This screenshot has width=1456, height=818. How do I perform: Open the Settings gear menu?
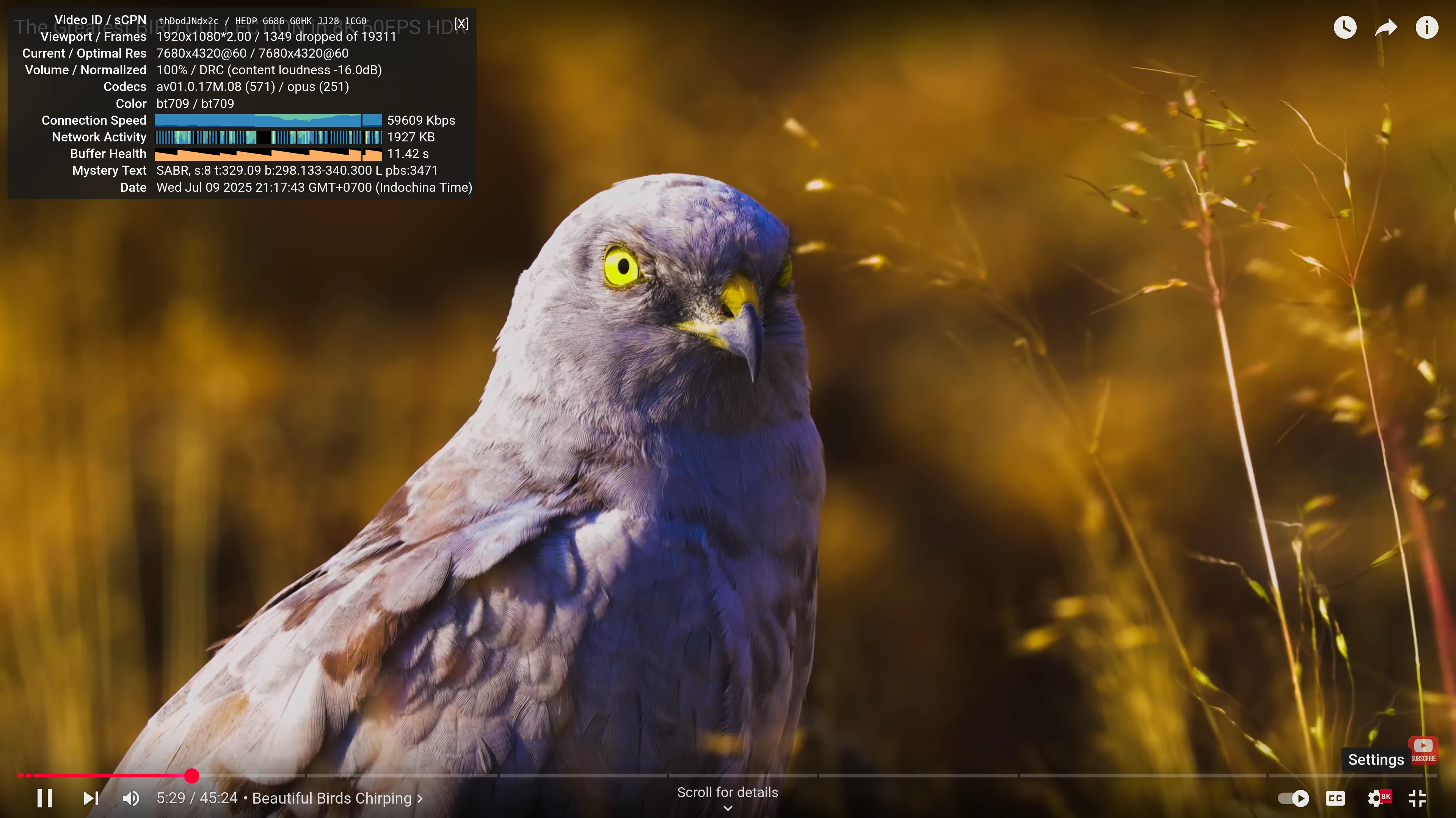coord(1376,798)
